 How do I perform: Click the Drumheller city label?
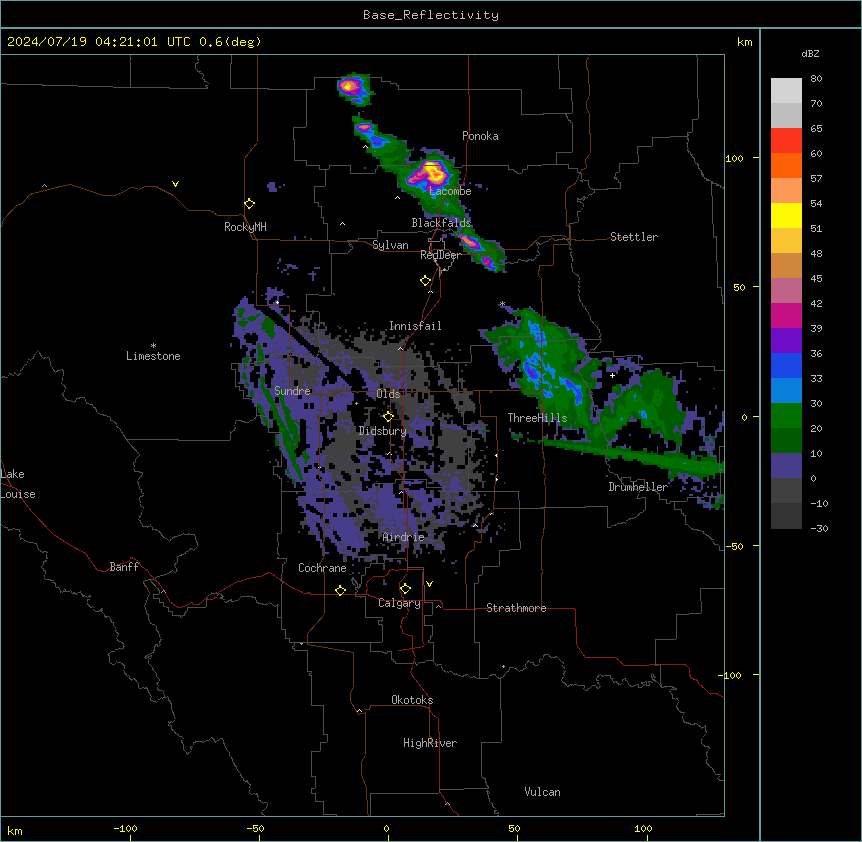(638, 487)
